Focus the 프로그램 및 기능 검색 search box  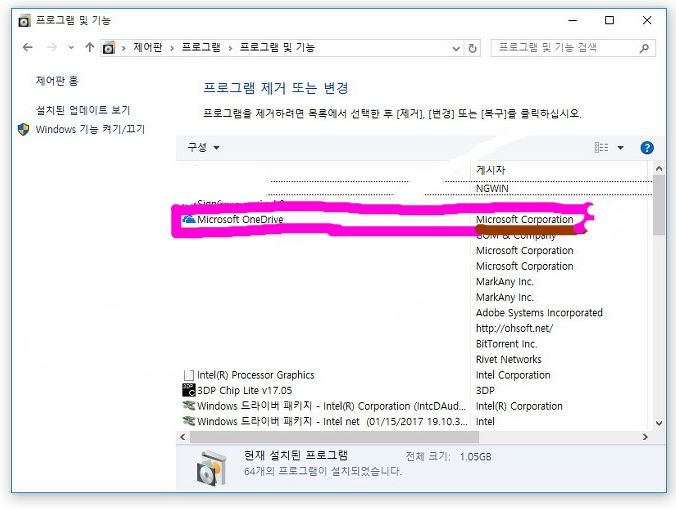click(573, 48)
